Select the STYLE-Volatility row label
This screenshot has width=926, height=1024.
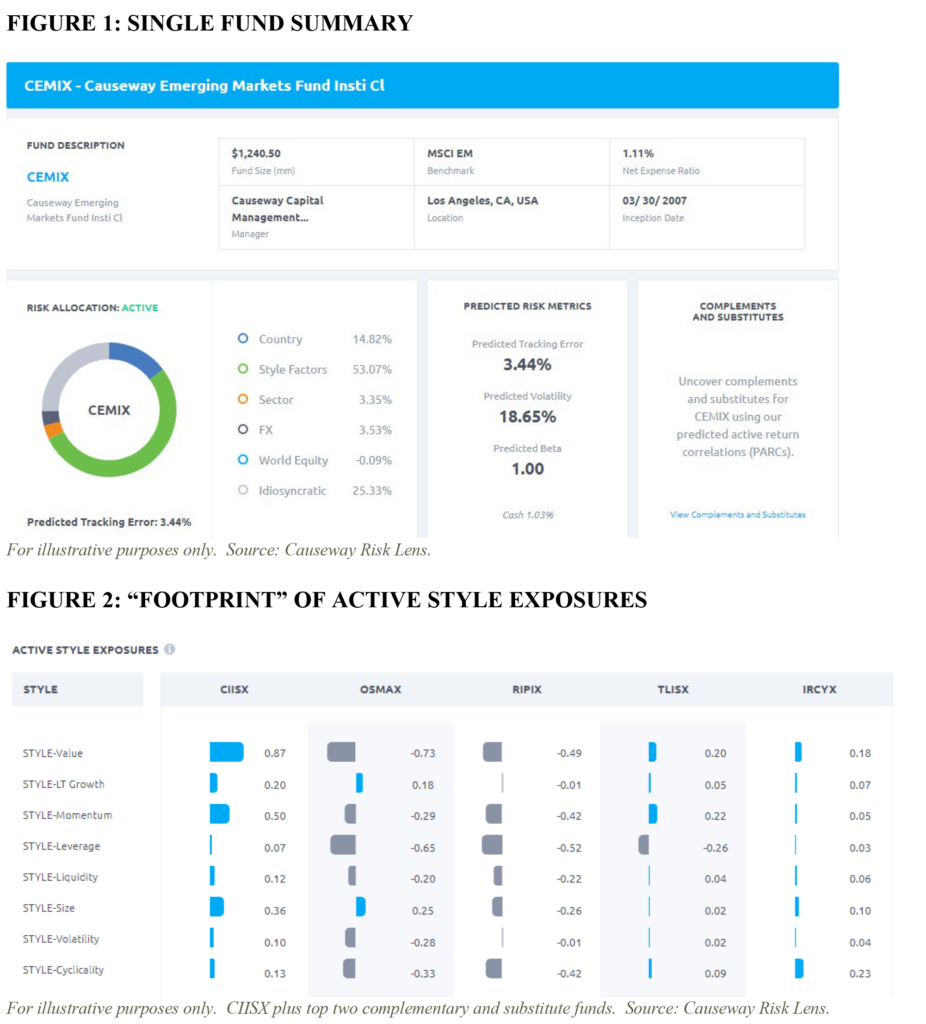(61, 939)
